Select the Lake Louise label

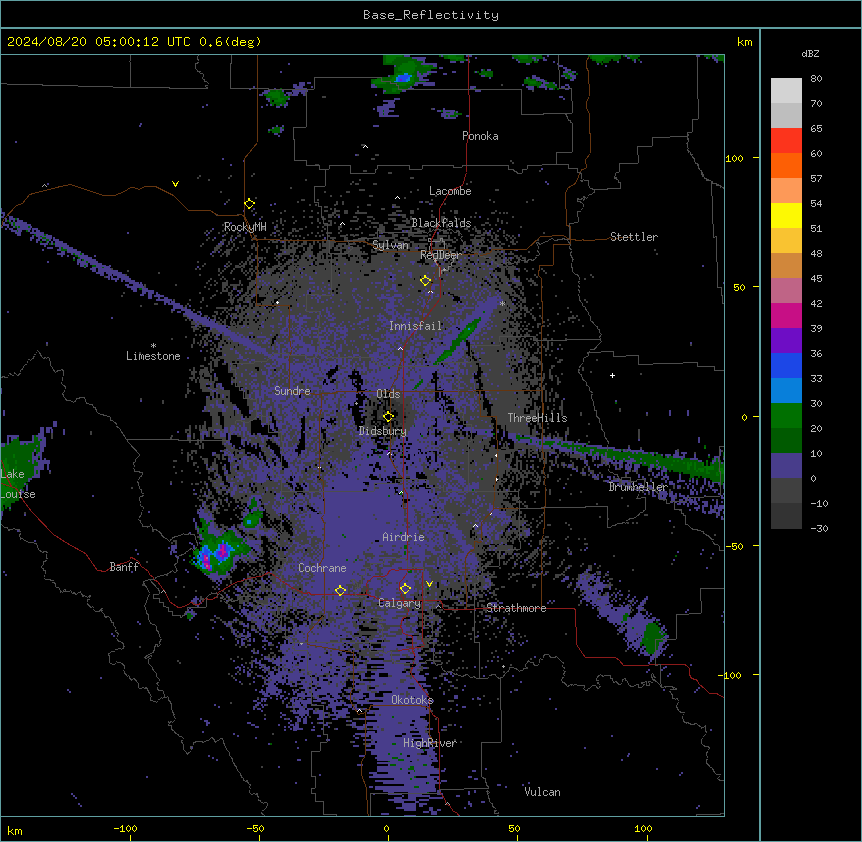pyautogui.click(x=18, y=484)
